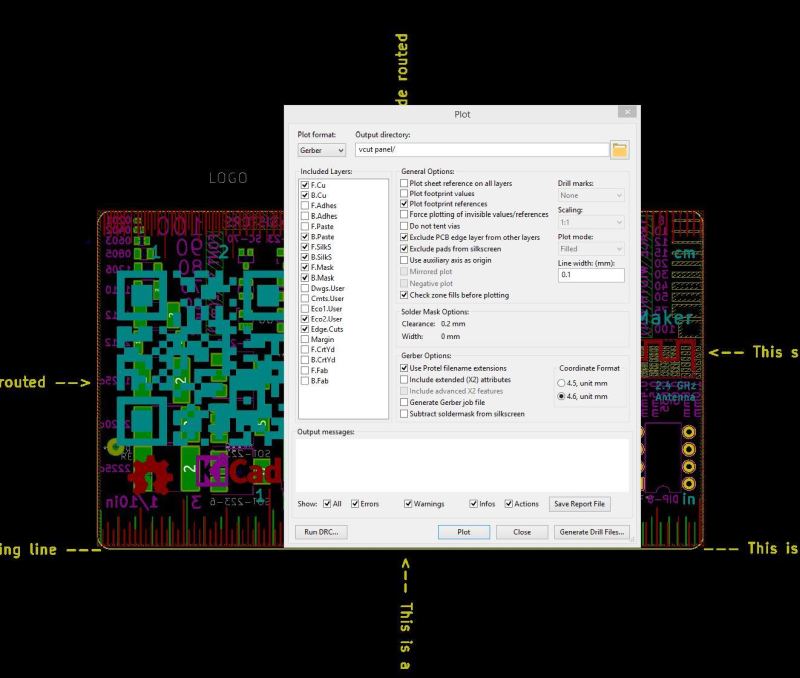This screenshot has width=800, height=678.
Task: Uncheck the B.Mask layer
Action: coord(305,278)
